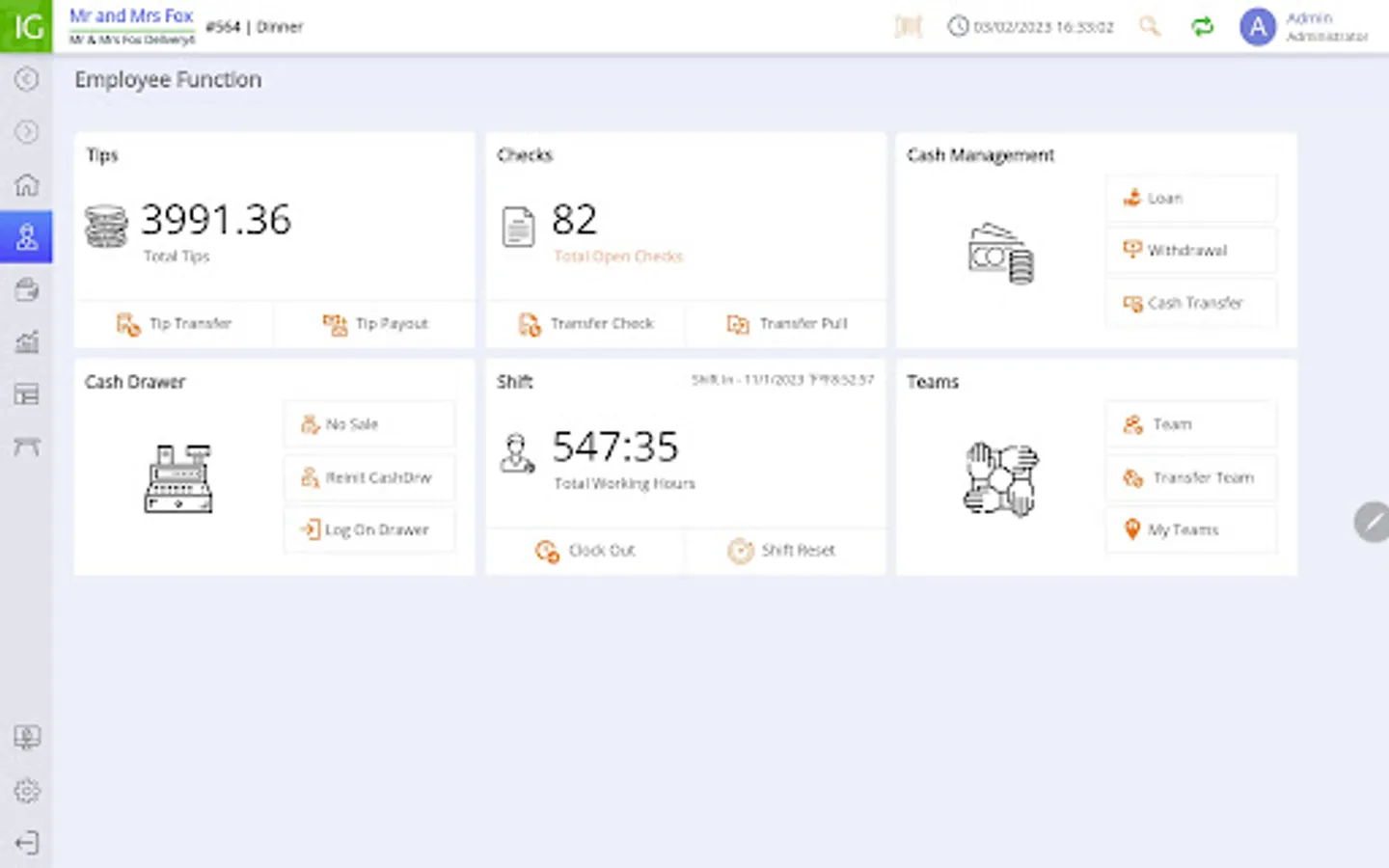Click the teamwork hands icon
The width and height of the screenshot is (1389, 868).
[1001, 479]
